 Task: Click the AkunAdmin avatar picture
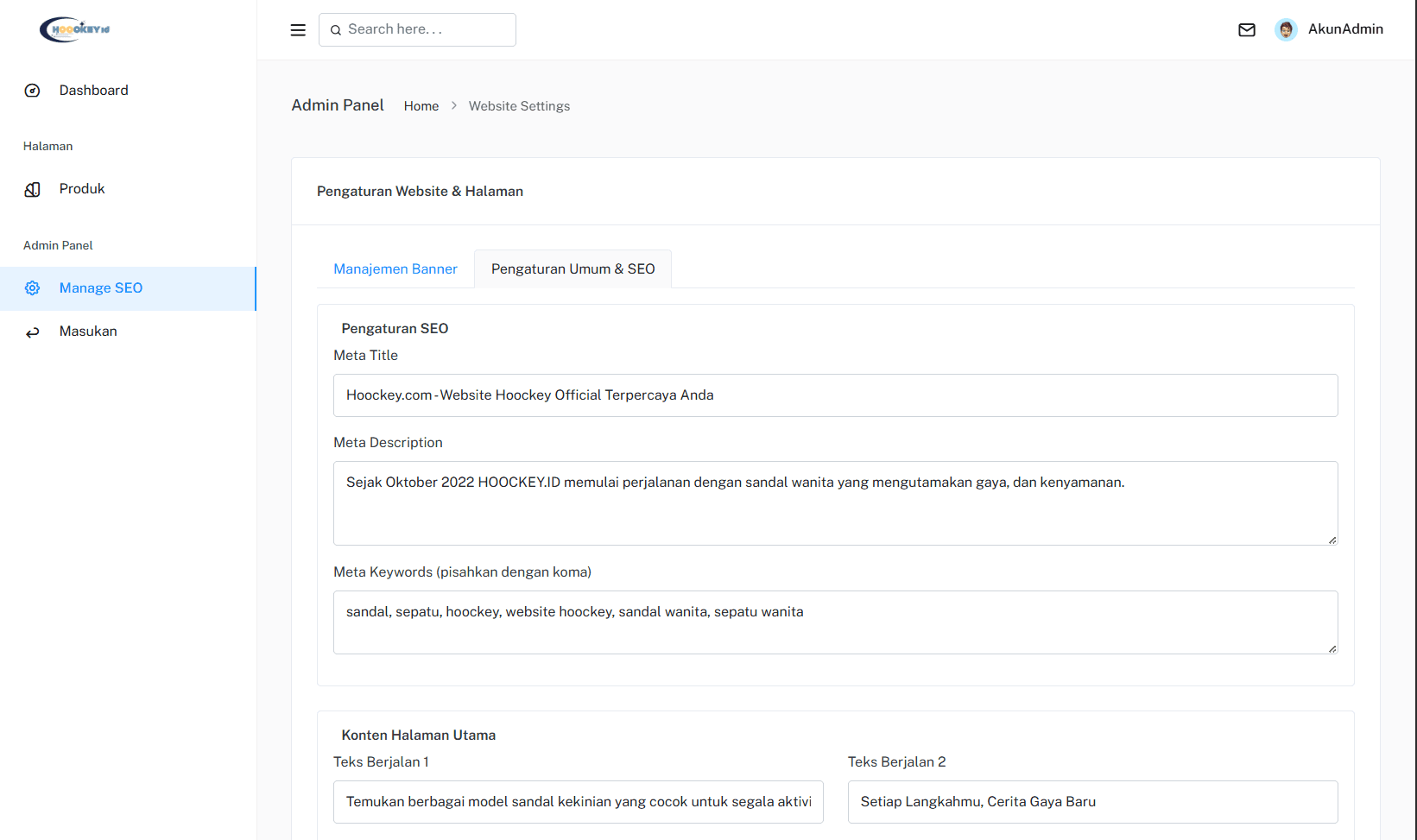pos(1285,30)
